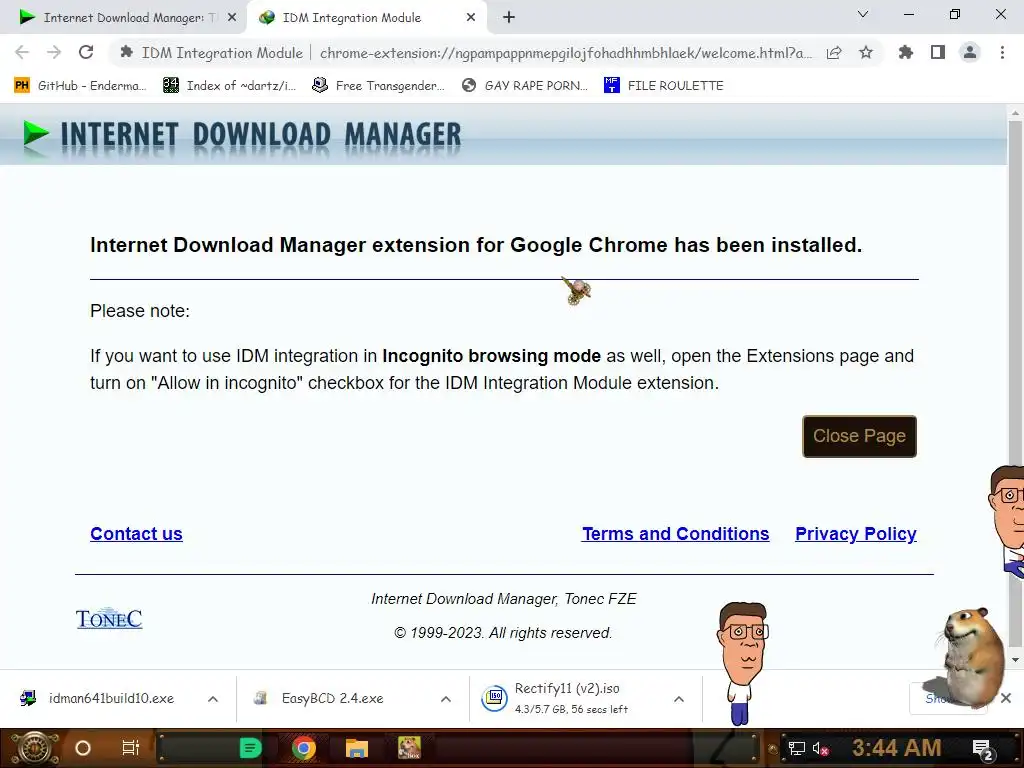Expand options for Rectify11 (v2).iso download

point(679,699)
